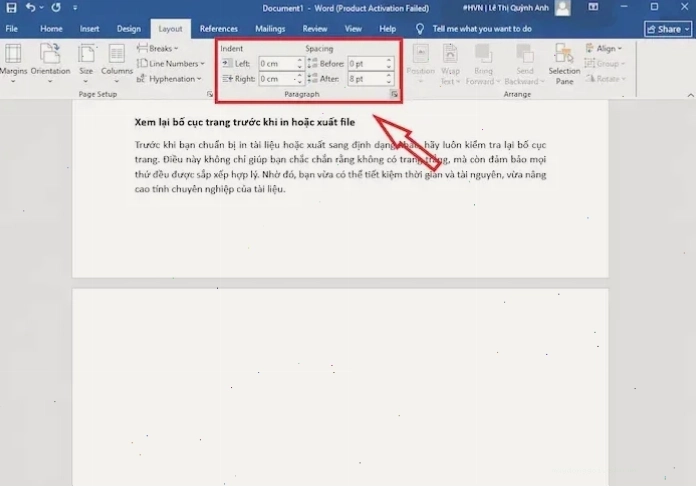Open the Size dropdown
Image resolution: width=696 pixels, height=487 pixels.
click(x=86, y=63)
